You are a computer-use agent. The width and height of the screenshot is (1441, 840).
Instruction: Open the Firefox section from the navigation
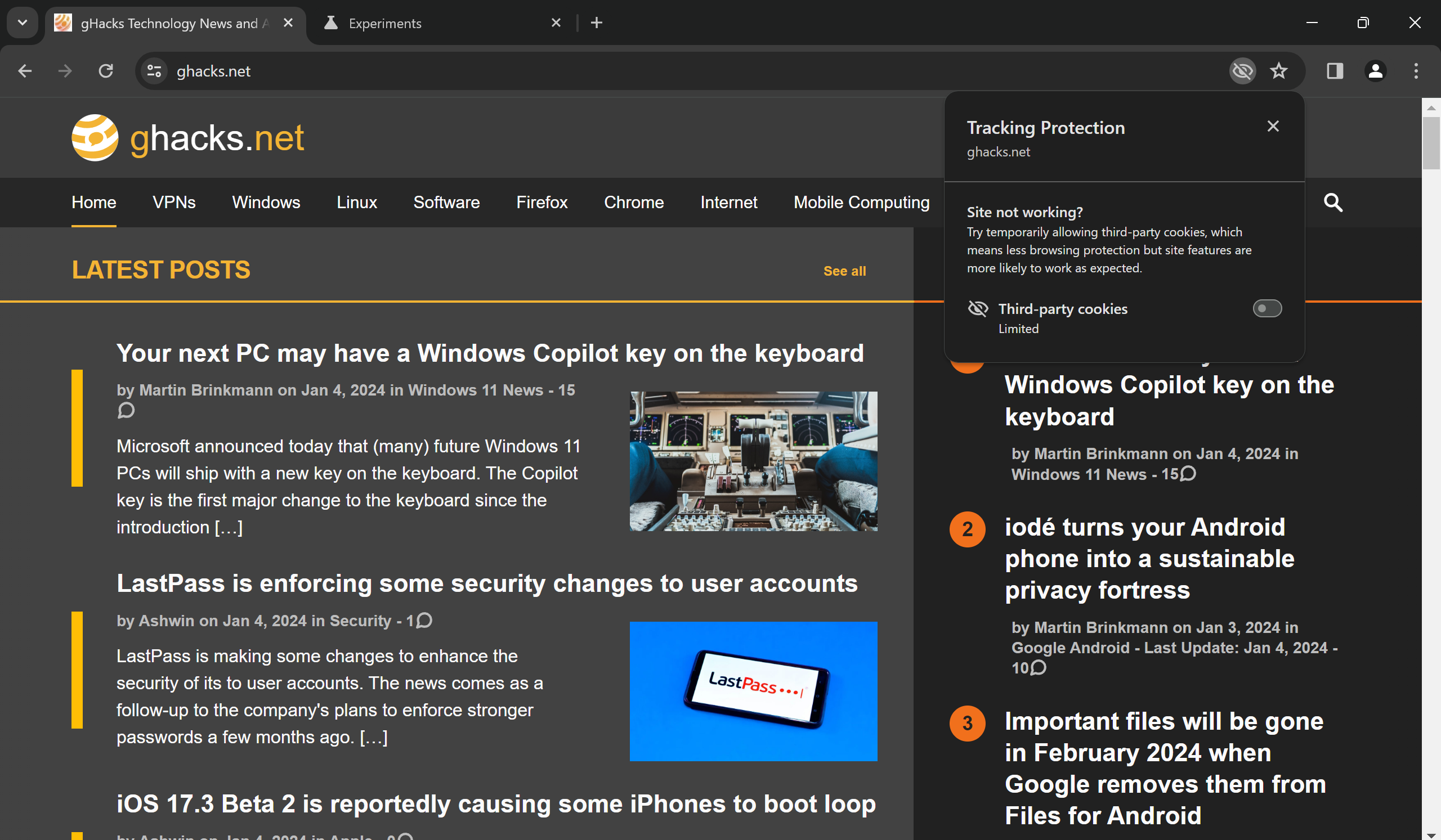click(x=542, y=203)
